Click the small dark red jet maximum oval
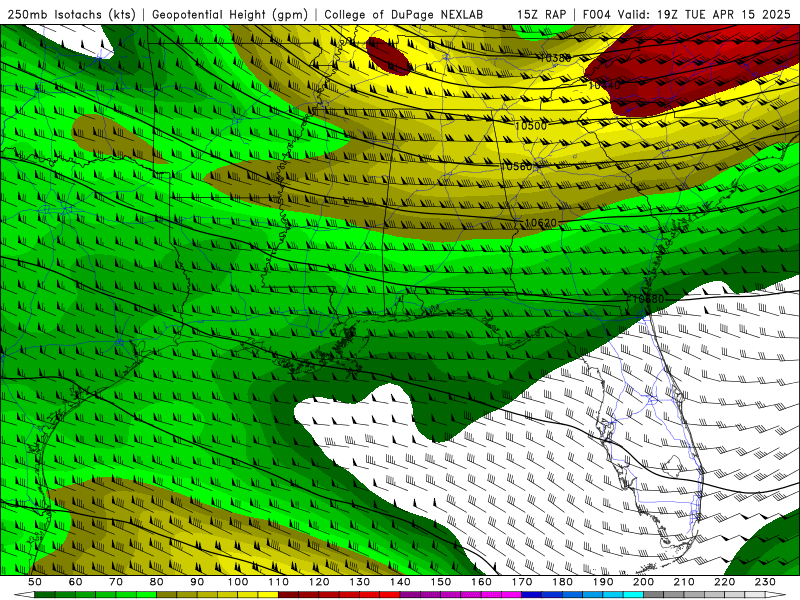Viewport: 800px width, 600px height. [388, 56]
